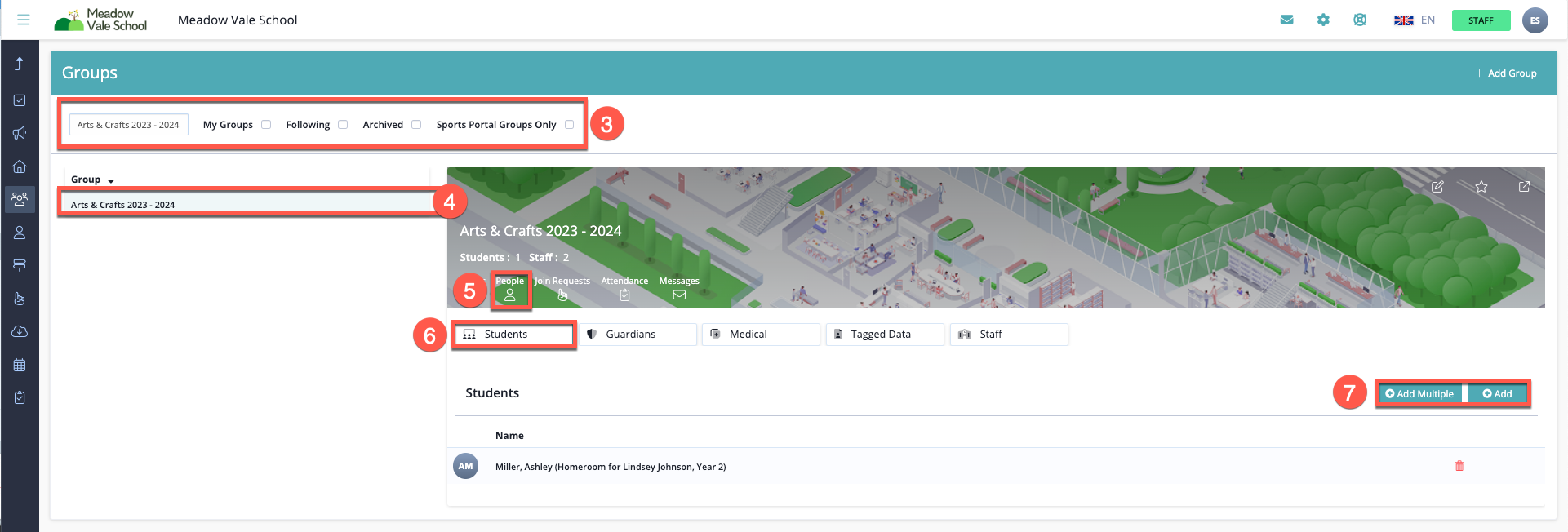Tick the Following checkbox
The image size is (1568, 532).
pyautogui.click(x=343, y=125)
